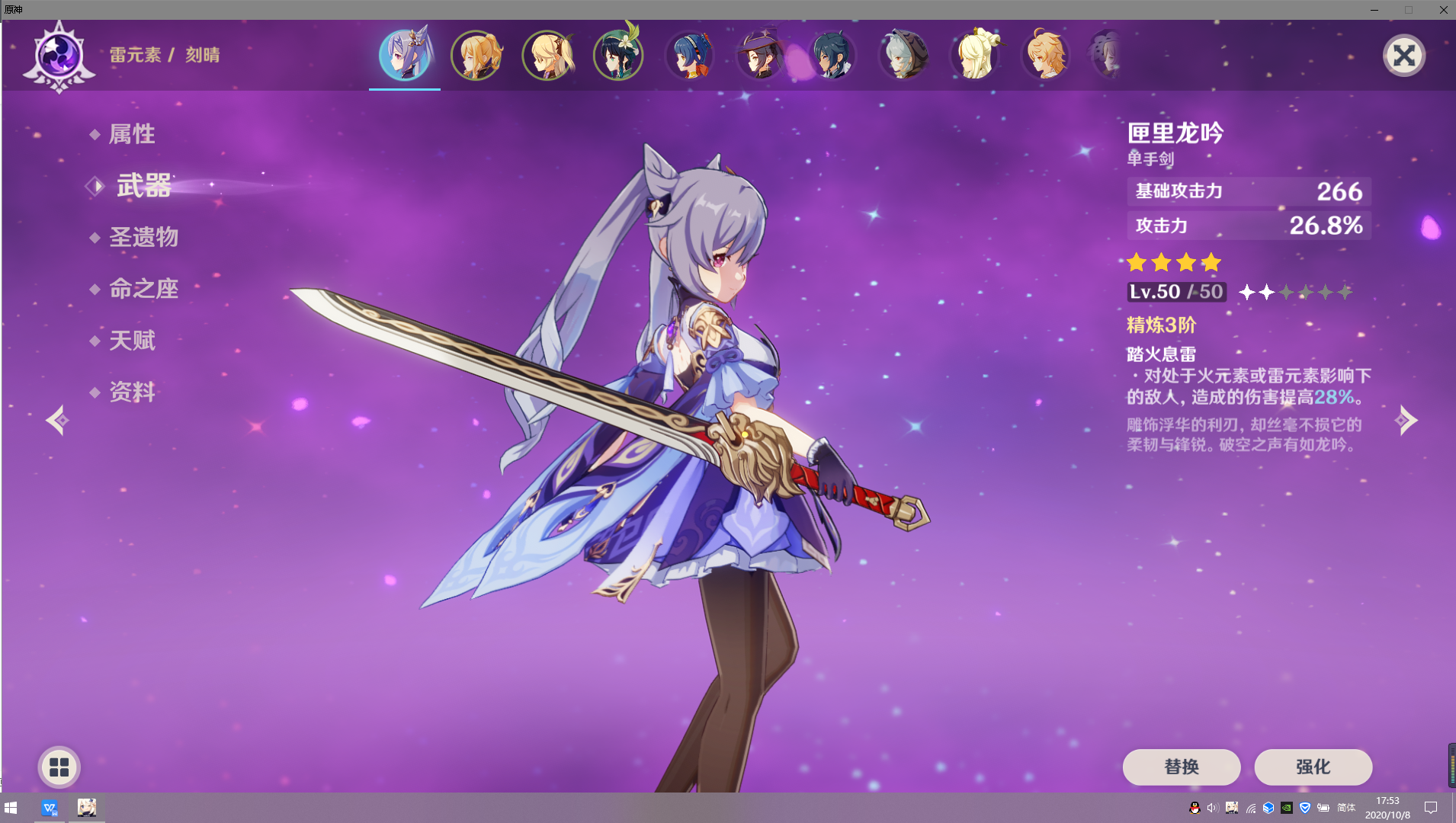Click the weapon name 匣里龙吟

coord(1175,133)
